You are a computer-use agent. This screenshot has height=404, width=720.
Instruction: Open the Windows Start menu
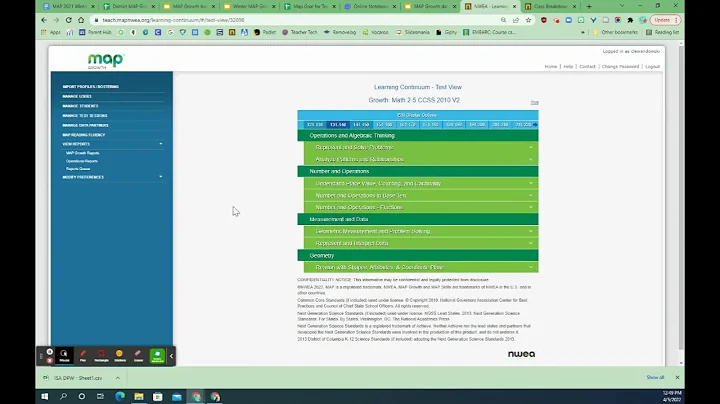point(45,397)
